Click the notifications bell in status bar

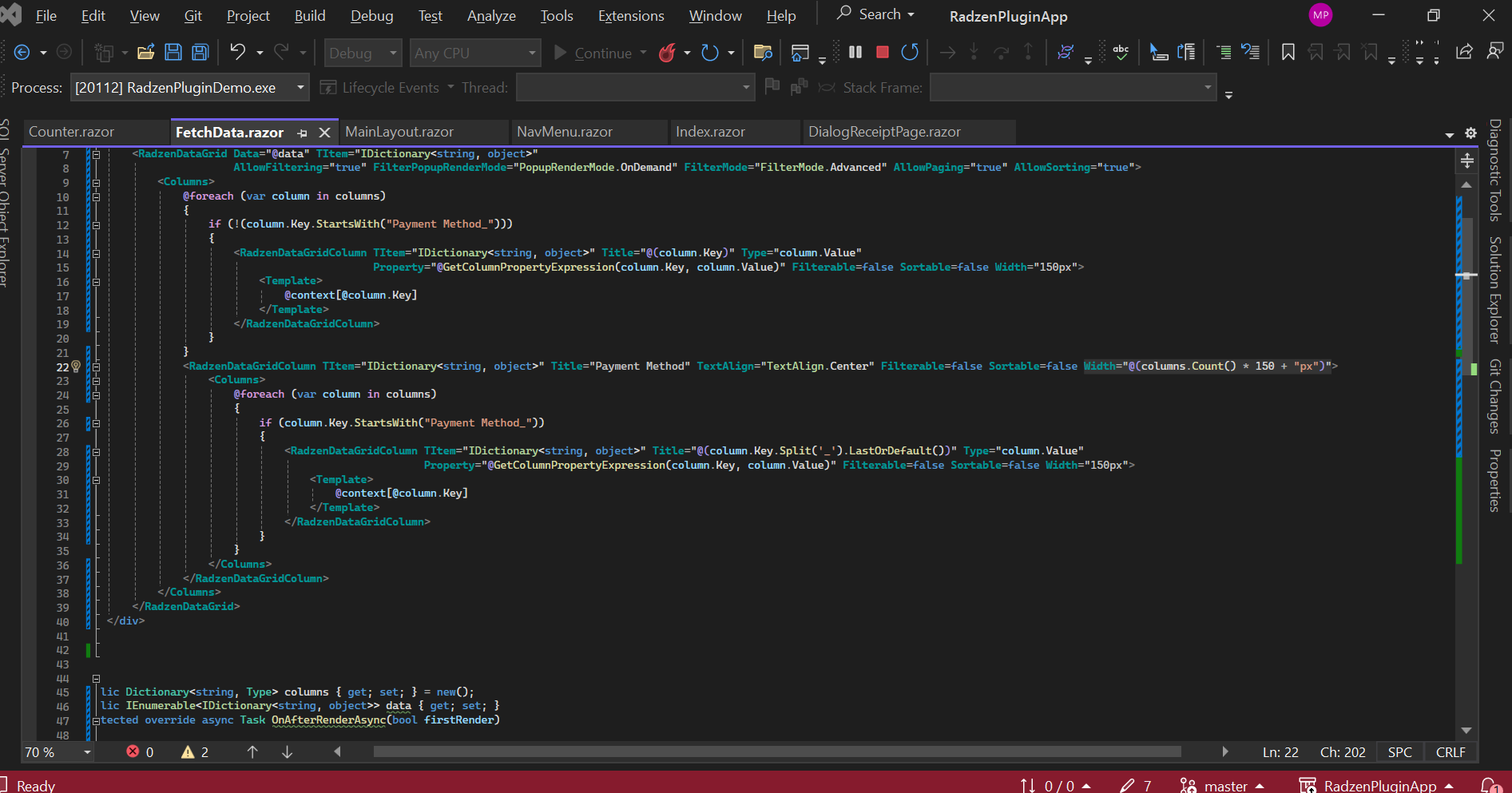point(1490,785)
